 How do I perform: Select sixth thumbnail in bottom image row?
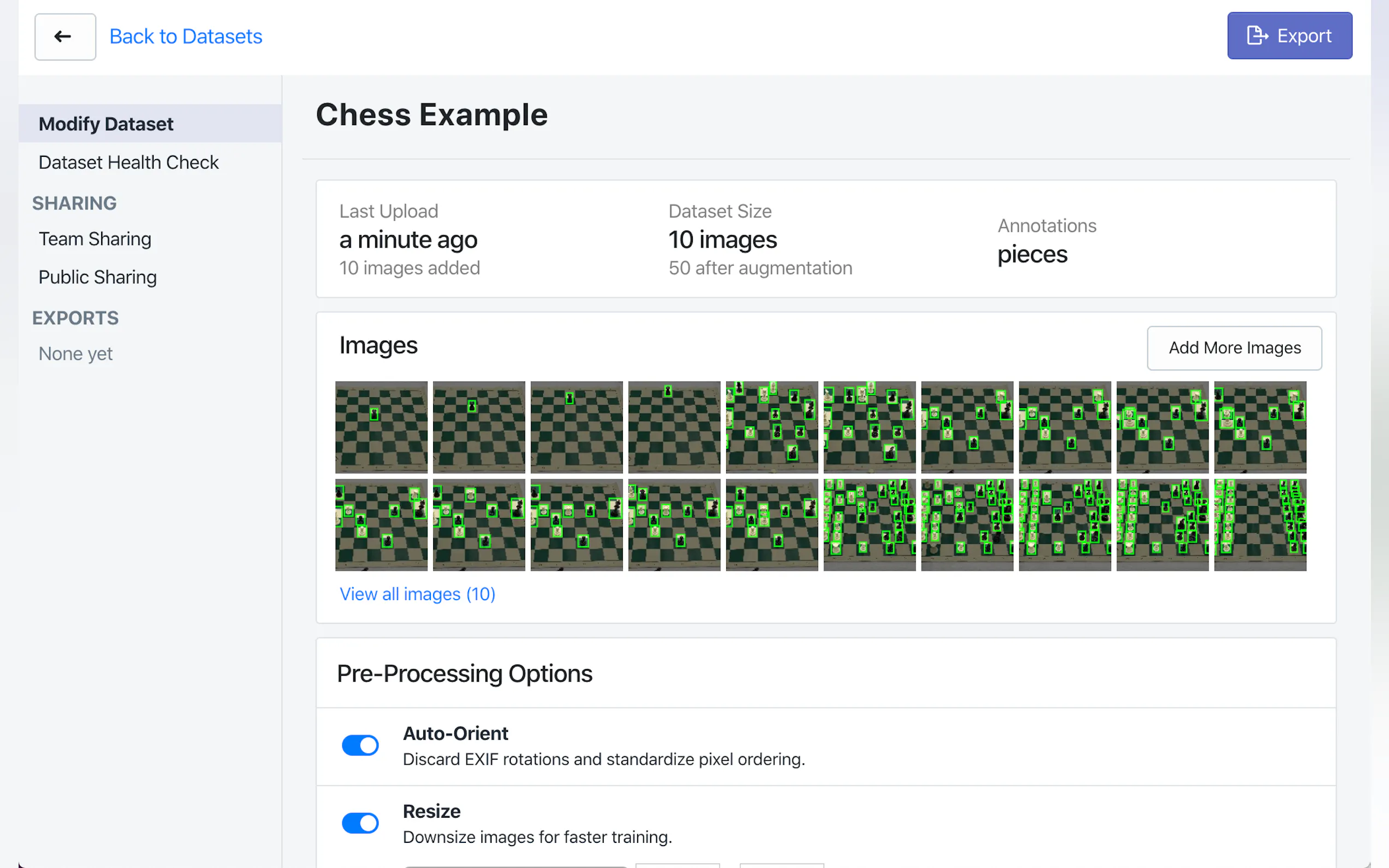coord(869,525)
